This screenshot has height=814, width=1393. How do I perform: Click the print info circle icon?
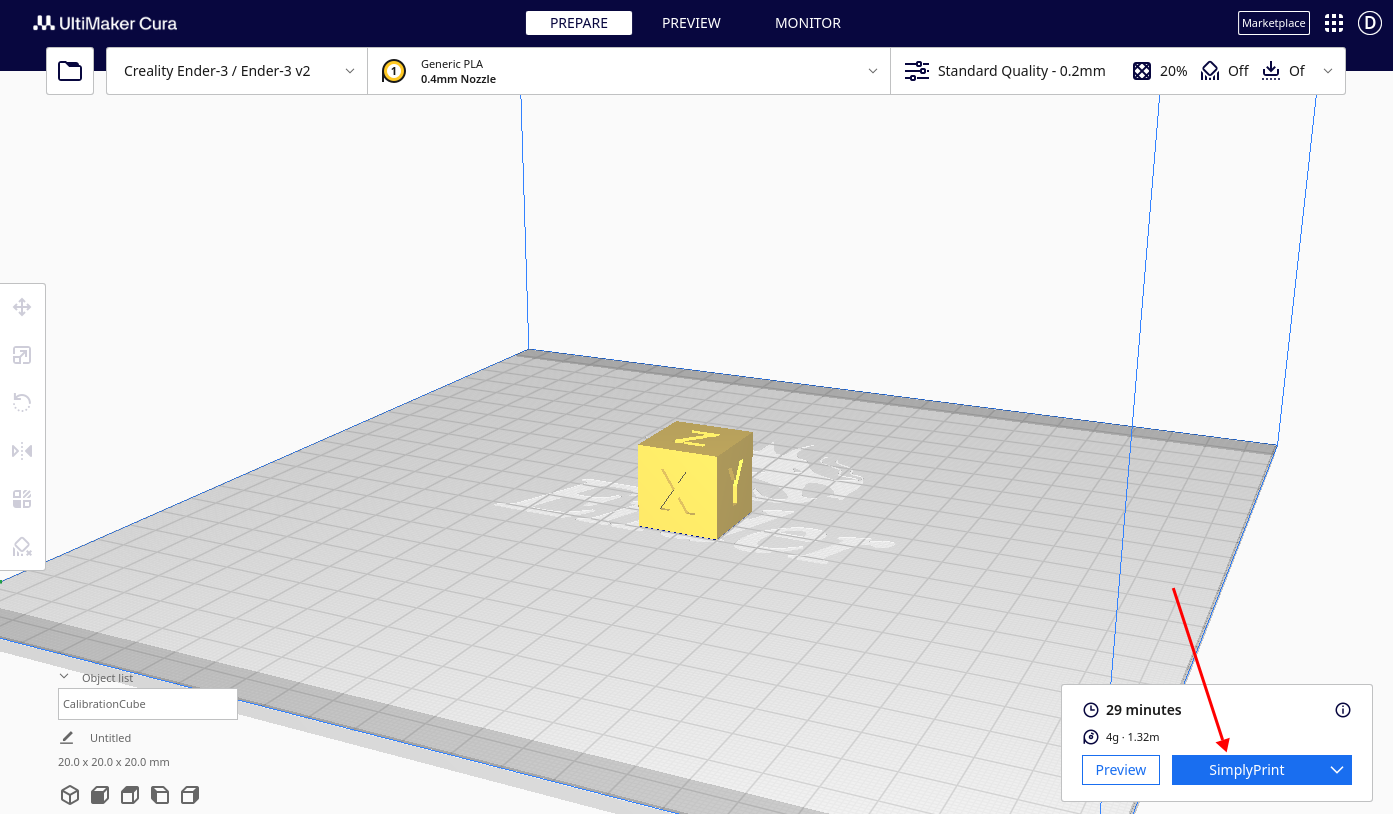1343,710
